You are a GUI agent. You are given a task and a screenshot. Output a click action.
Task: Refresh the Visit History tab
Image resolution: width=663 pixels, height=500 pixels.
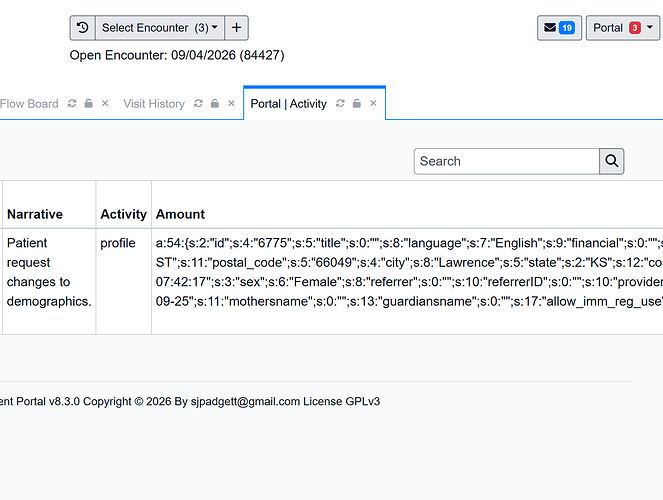198,104
